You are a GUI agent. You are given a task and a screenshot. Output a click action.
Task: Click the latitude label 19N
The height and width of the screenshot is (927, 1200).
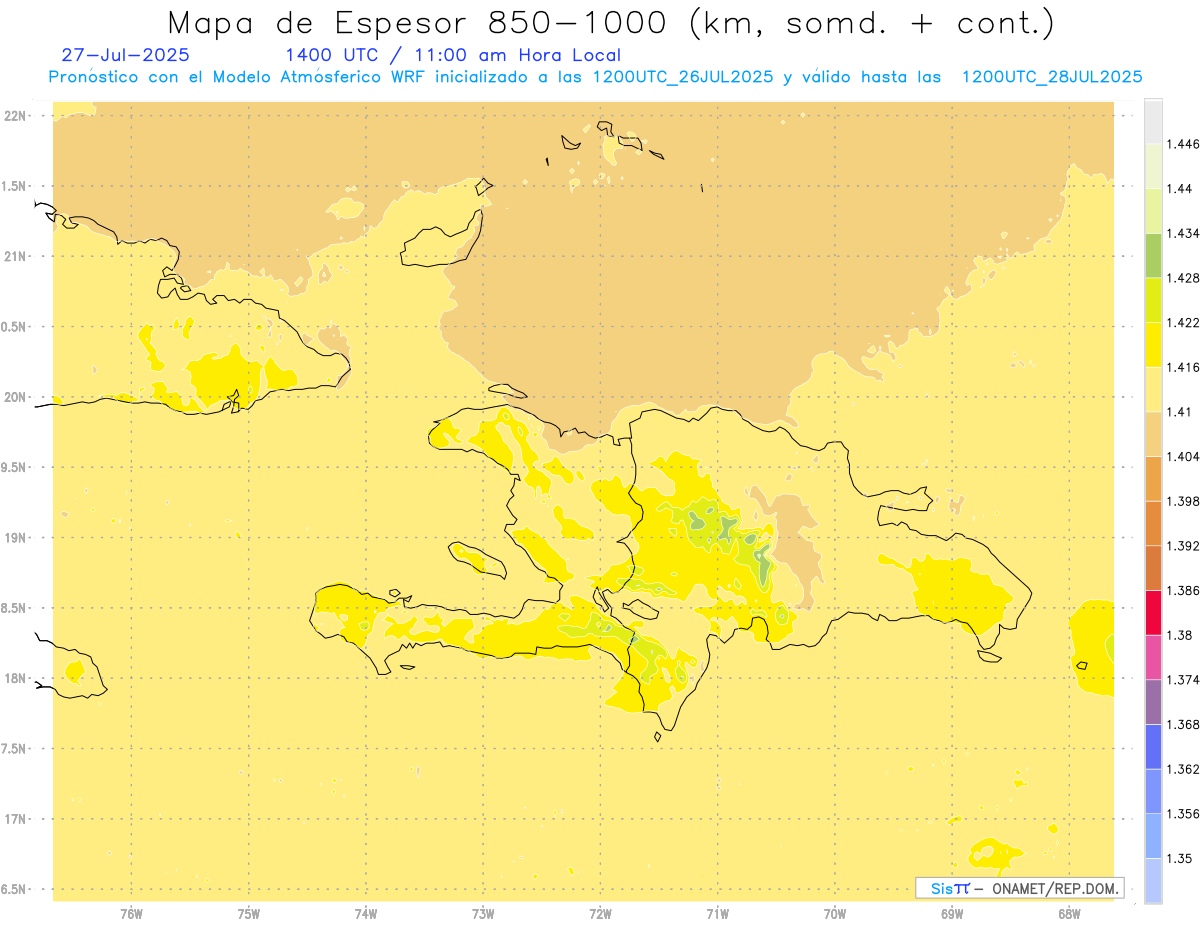point(15,538)
